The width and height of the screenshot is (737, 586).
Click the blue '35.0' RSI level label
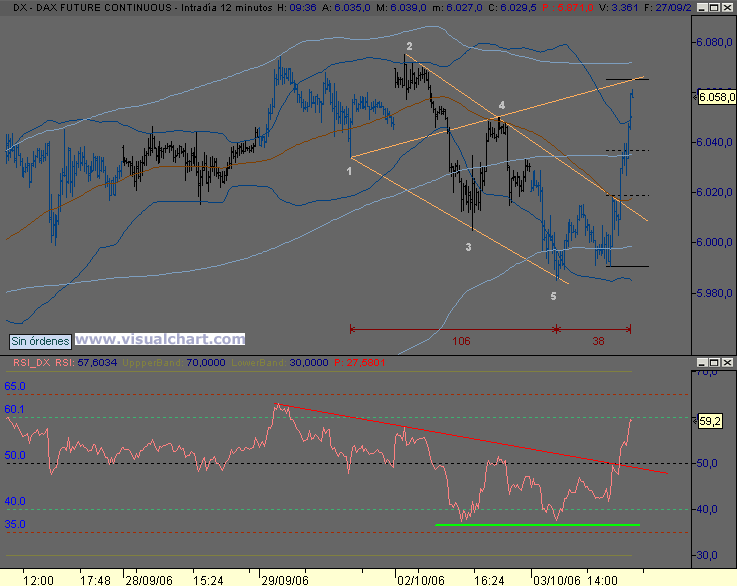coord(15,524)
